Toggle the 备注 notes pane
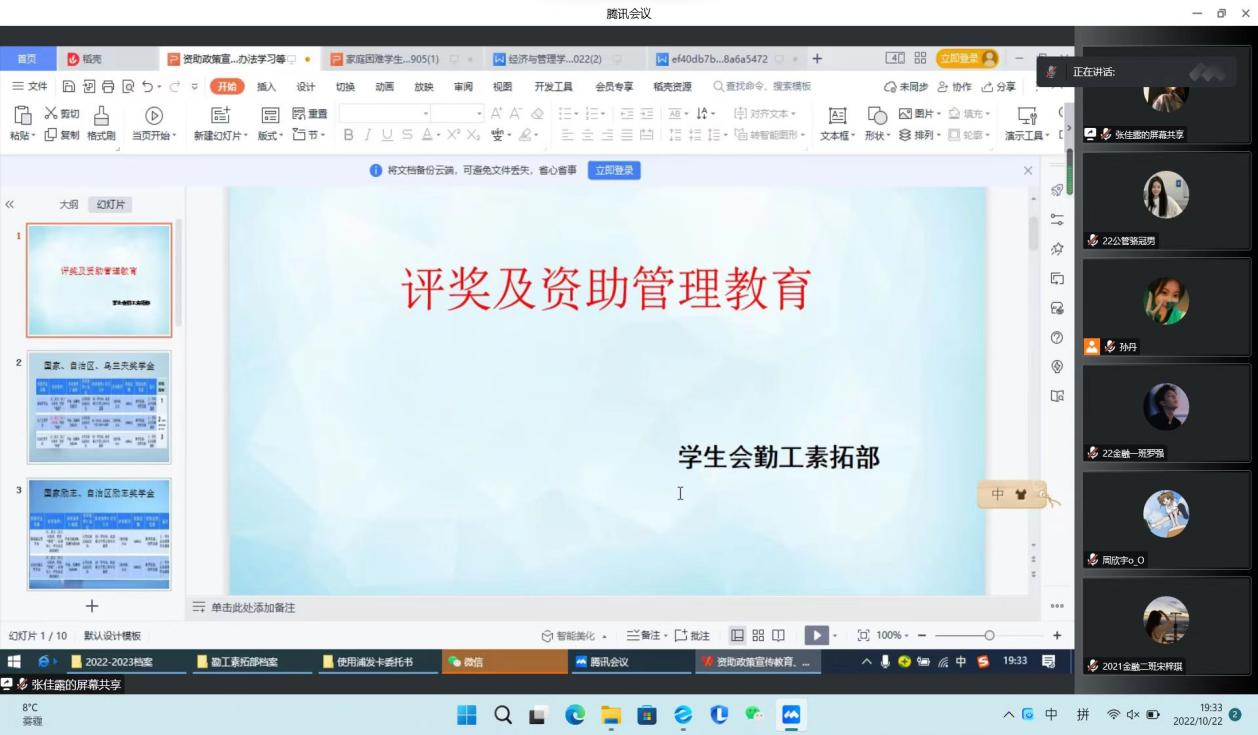 tap(644, 635)
